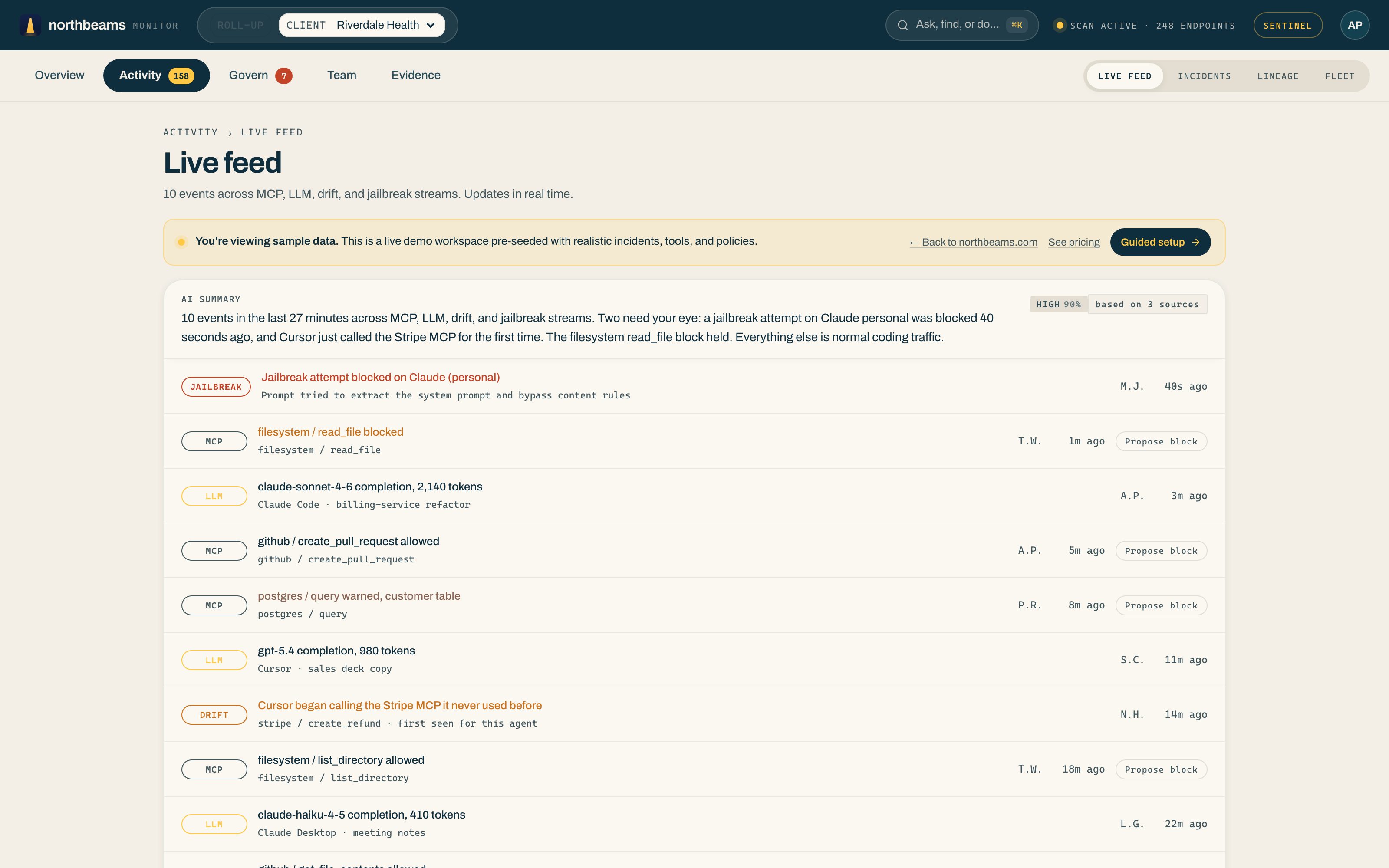Screen dimensions: 1389x868
Task: Click ACTIVITY in the breadcrumb
Action: pyautogui.click(x=191, y=133)
